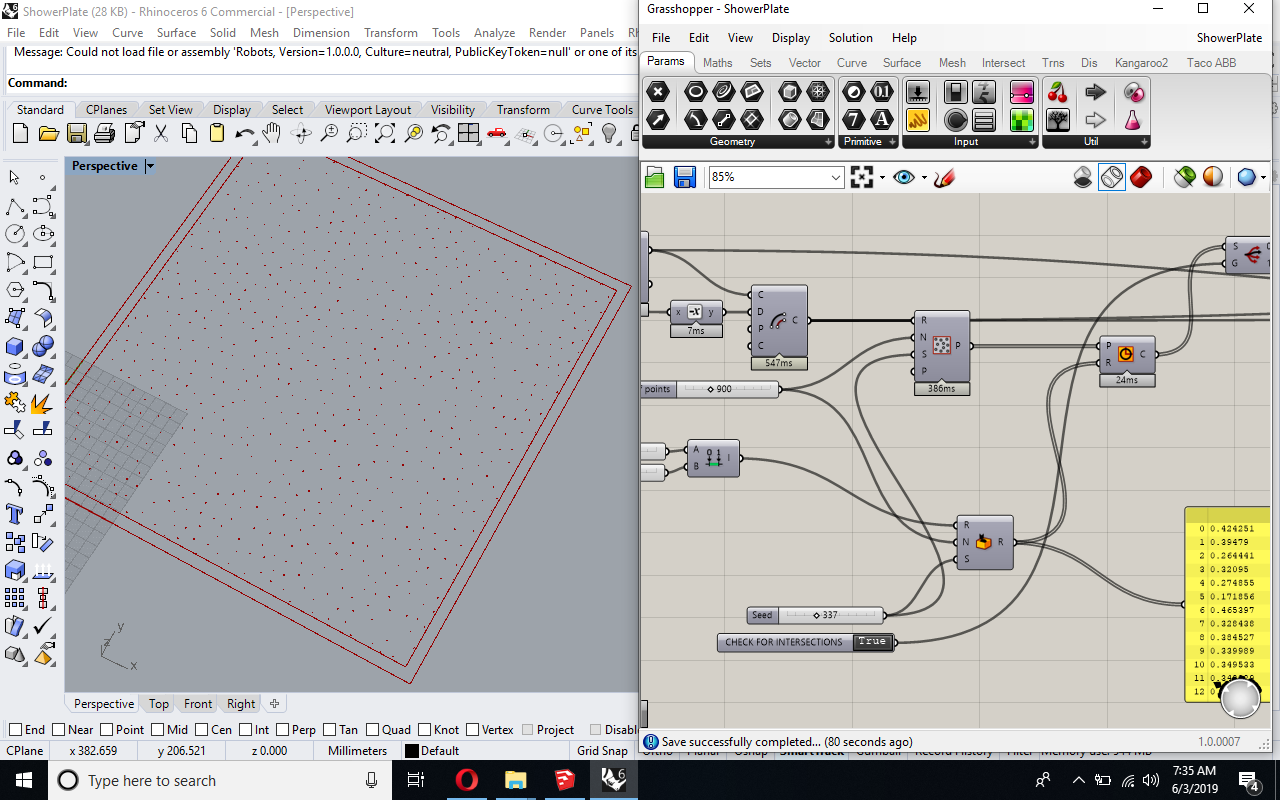Click the Gradient icon in Input panel
1280x800 pixels.
point(1021,92)
